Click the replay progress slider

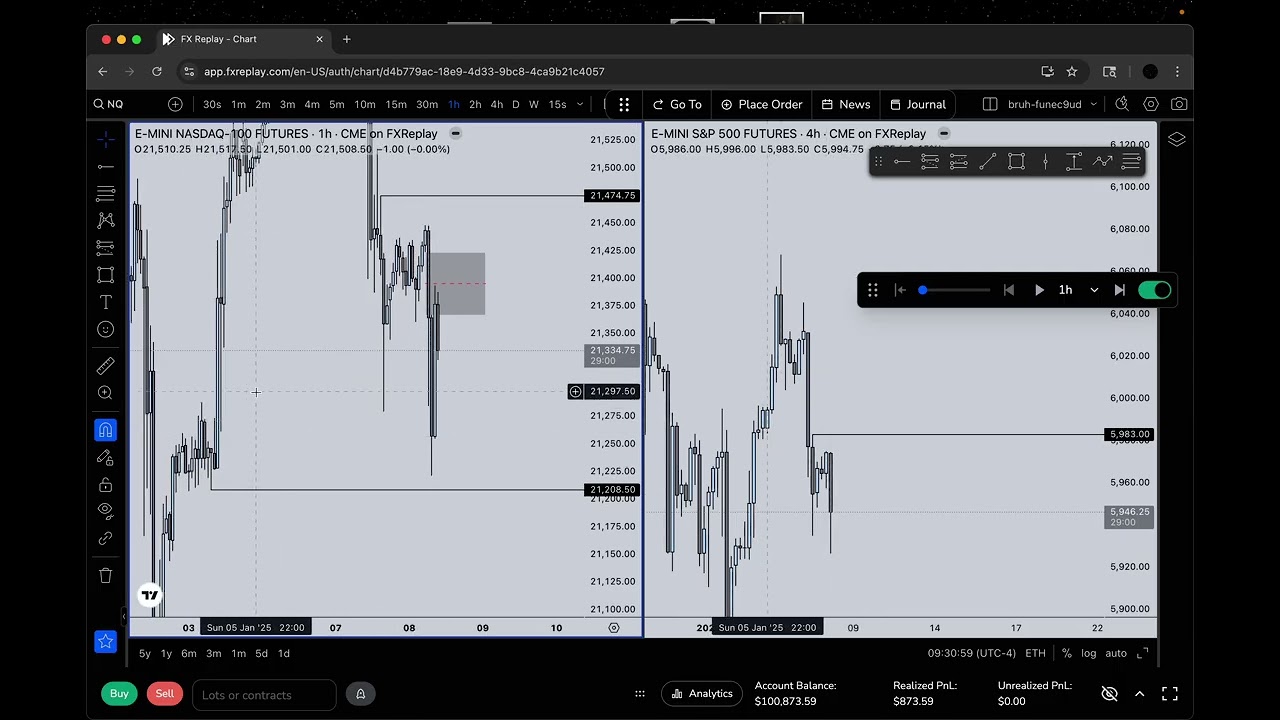pos(955,290)
